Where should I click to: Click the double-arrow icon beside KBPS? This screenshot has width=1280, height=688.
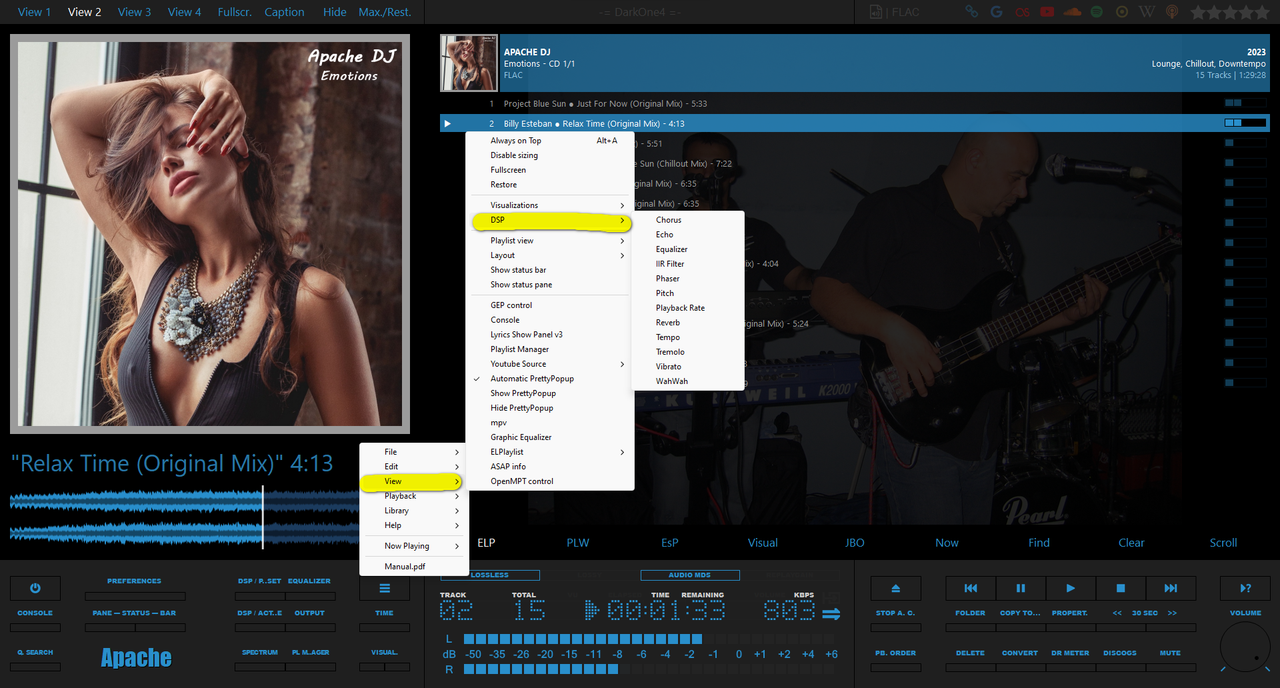831,613
